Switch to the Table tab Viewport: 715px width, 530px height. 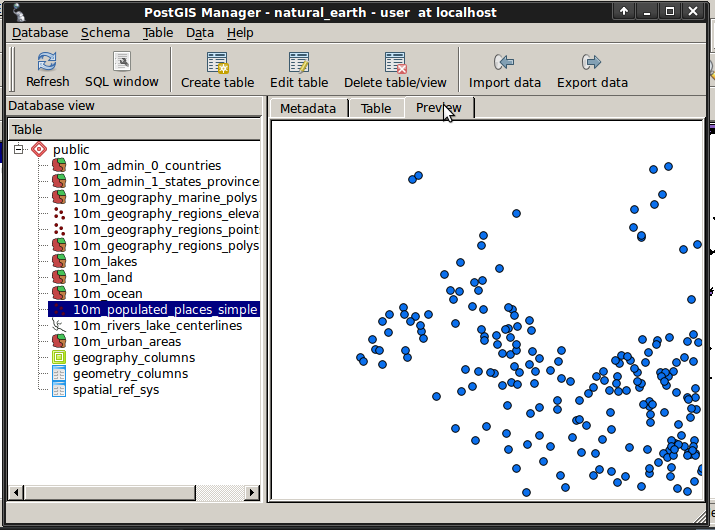(x=376, y=109)
